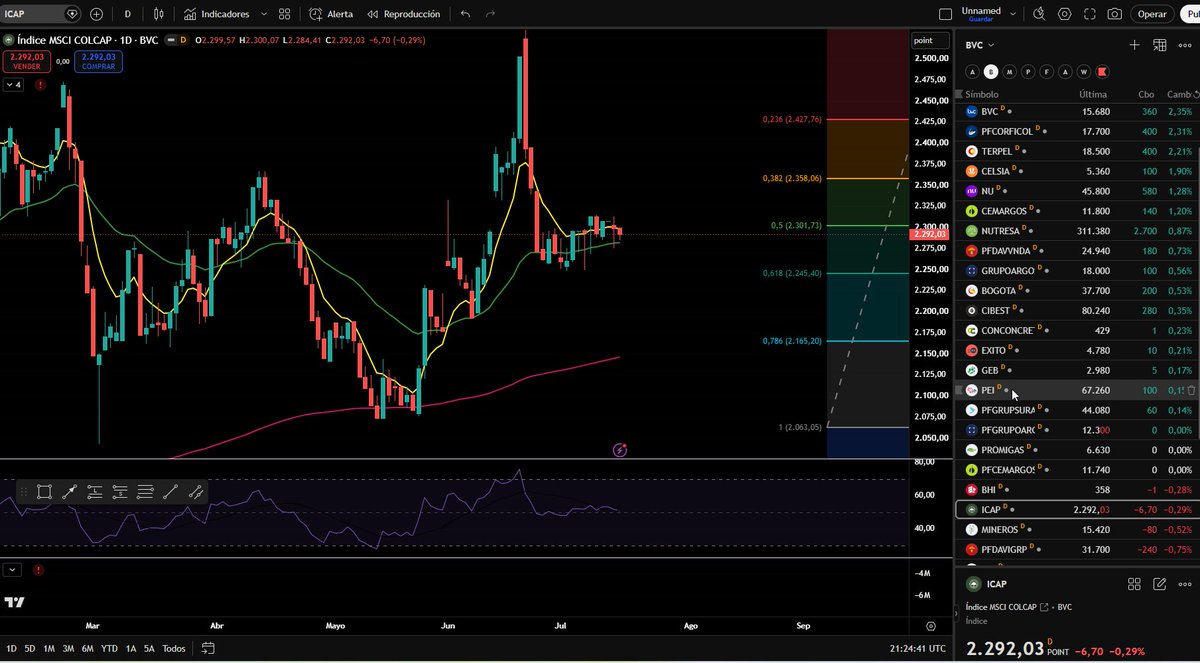The image size is (1200, 663).
Task: Expand the Unnamed layout dropdown arrow
Action: [x=1014, y=14]
